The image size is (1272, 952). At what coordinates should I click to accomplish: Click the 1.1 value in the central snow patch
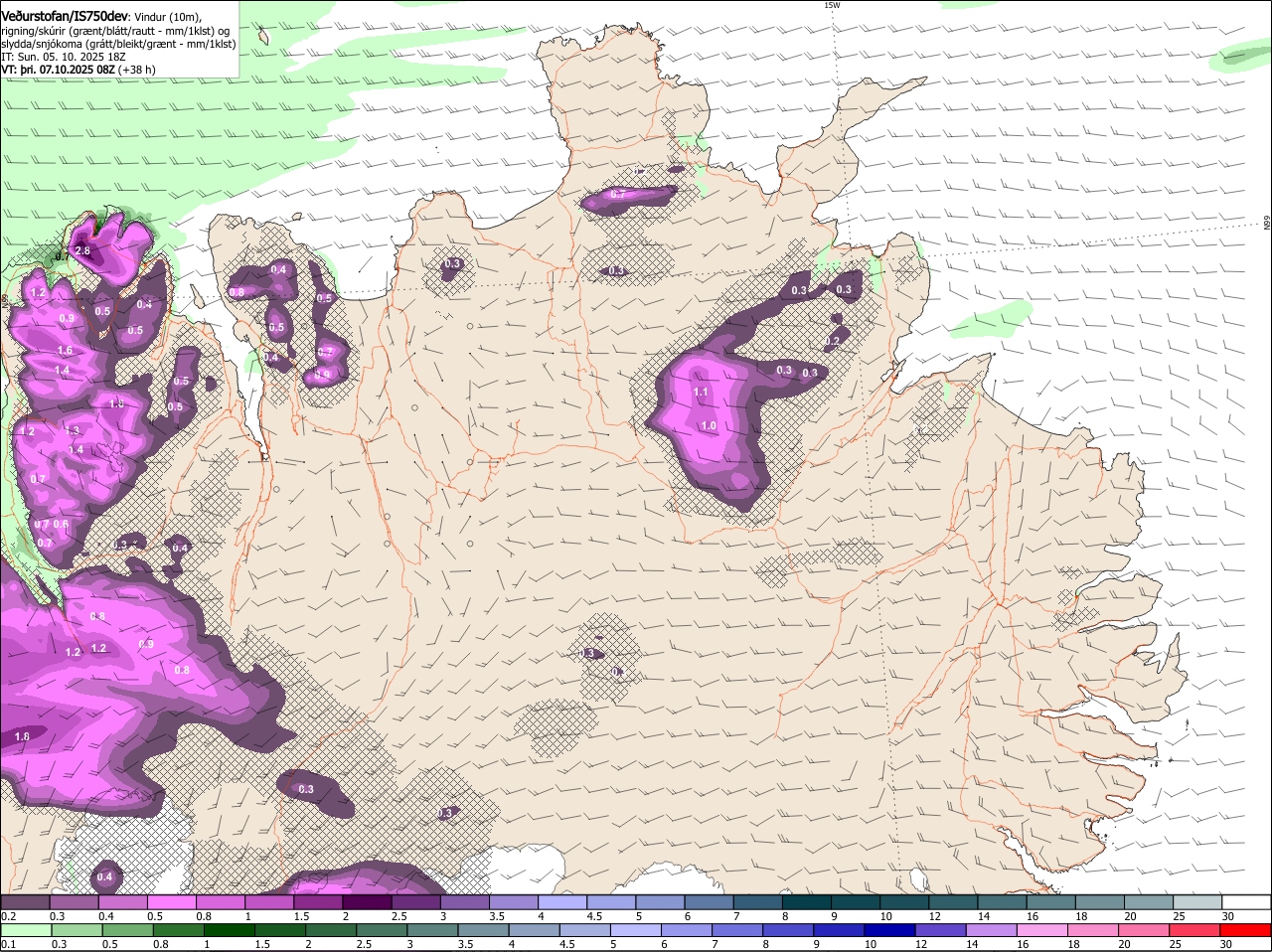point(701,393)
